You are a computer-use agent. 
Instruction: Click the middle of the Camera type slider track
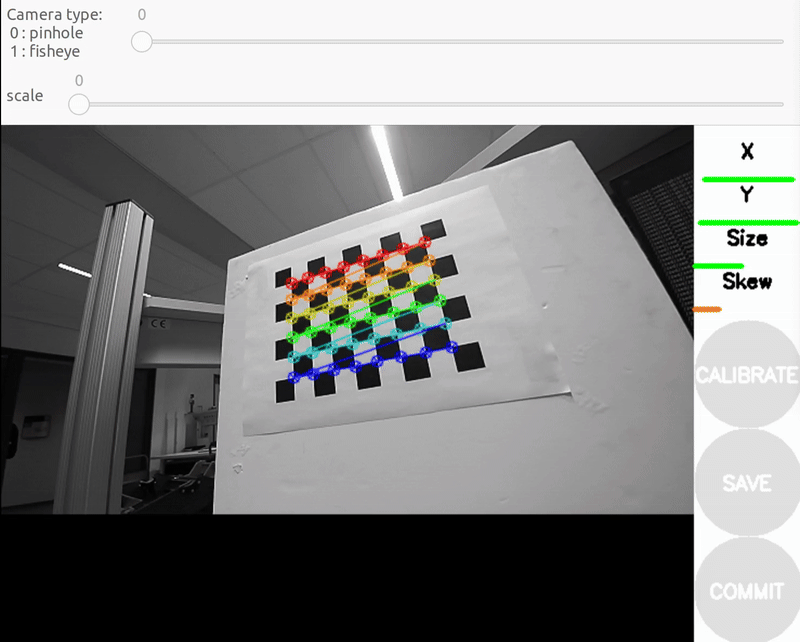click(x=462, y=42)
